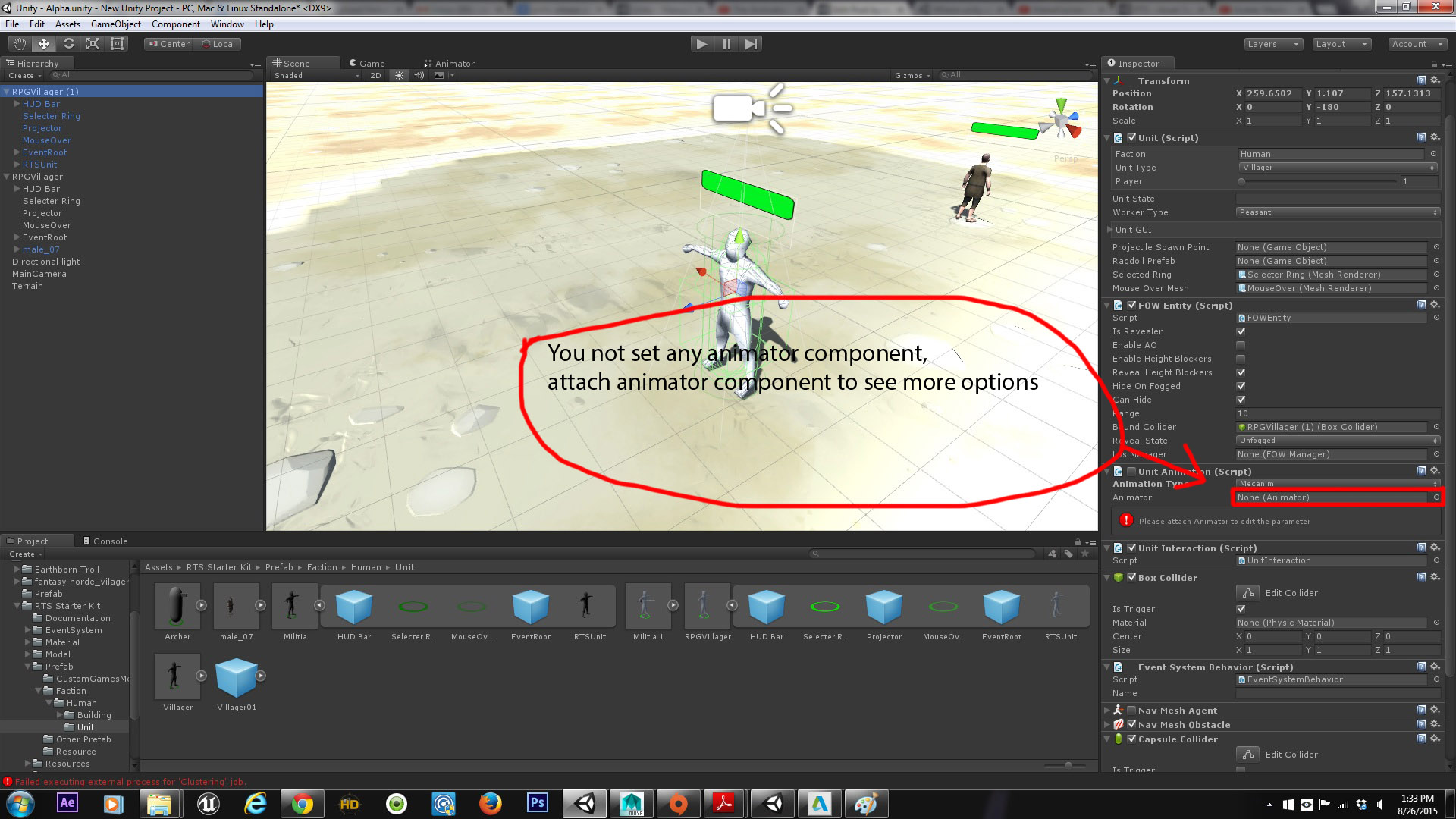Viewport: 1456px width, 819px height.
Task: Enable the Enable AO checkbox
Action: [1241, 345]
